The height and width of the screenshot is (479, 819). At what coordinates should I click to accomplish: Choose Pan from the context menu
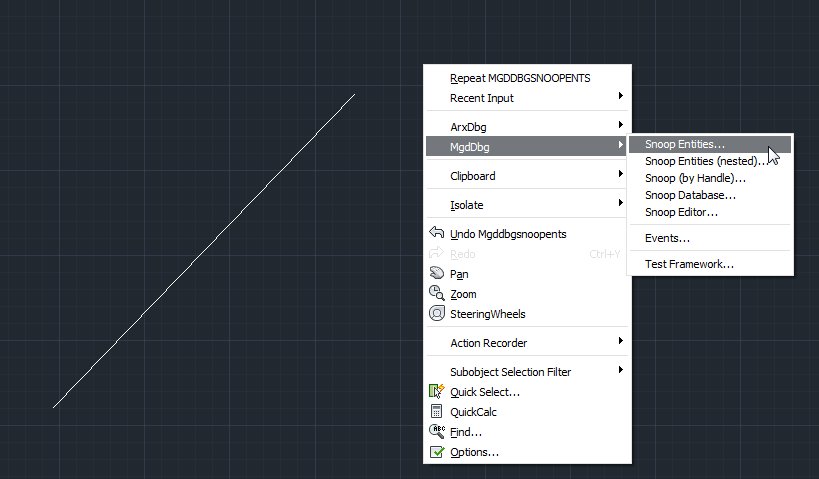point(527,274)
